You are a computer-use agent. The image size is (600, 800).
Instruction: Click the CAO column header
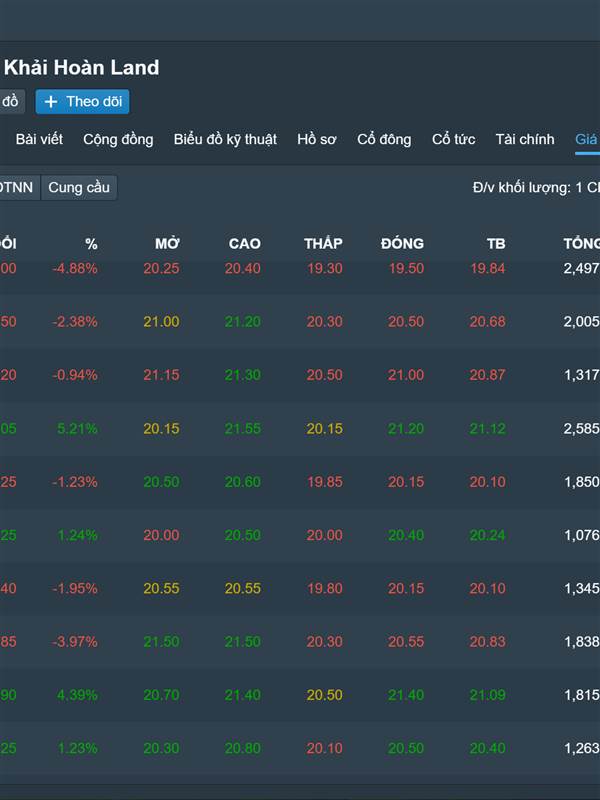(244, 244)
